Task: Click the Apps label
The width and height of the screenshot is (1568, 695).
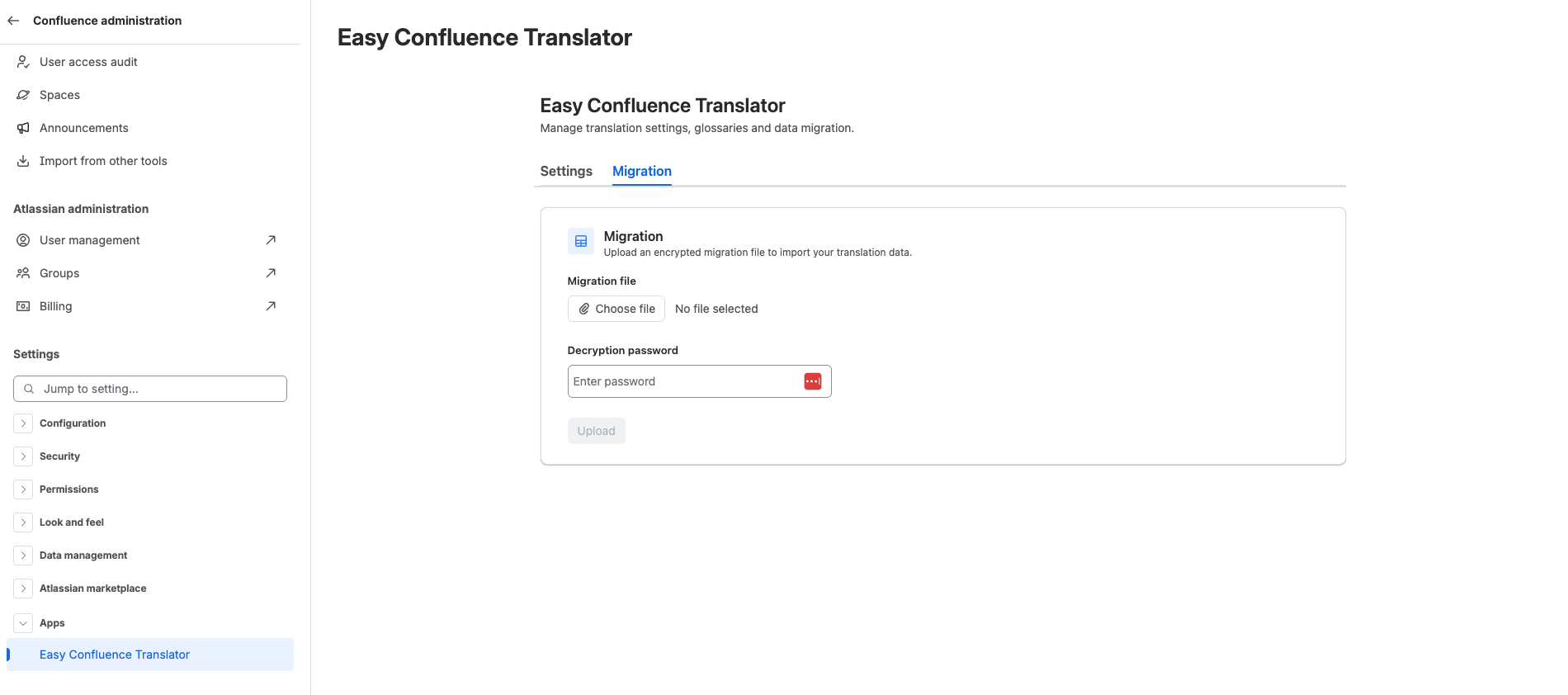Action: coord(52,623)
